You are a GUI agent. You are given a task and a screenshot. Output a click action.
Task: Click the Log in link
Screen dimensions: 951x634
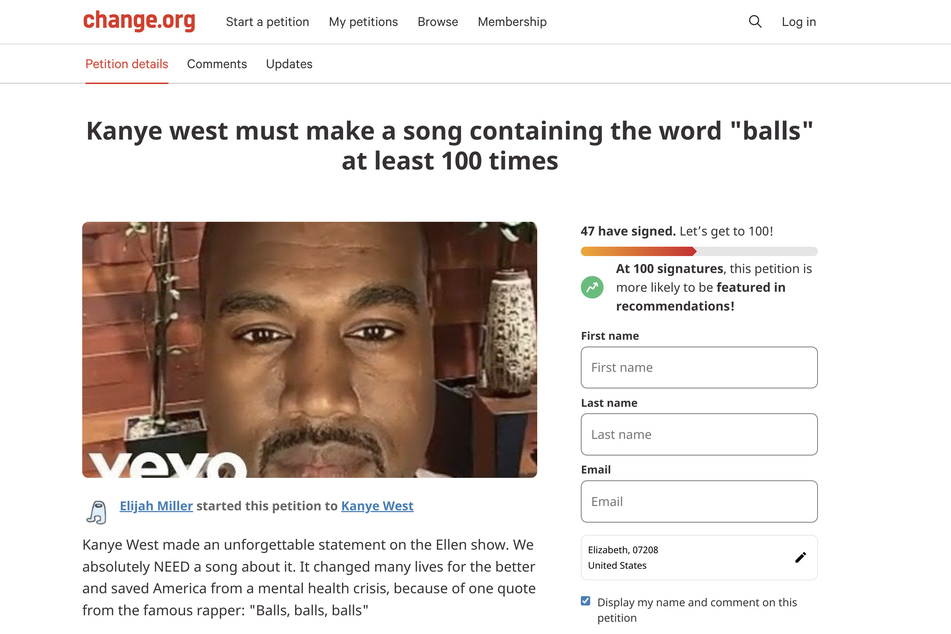coord(799,22)
